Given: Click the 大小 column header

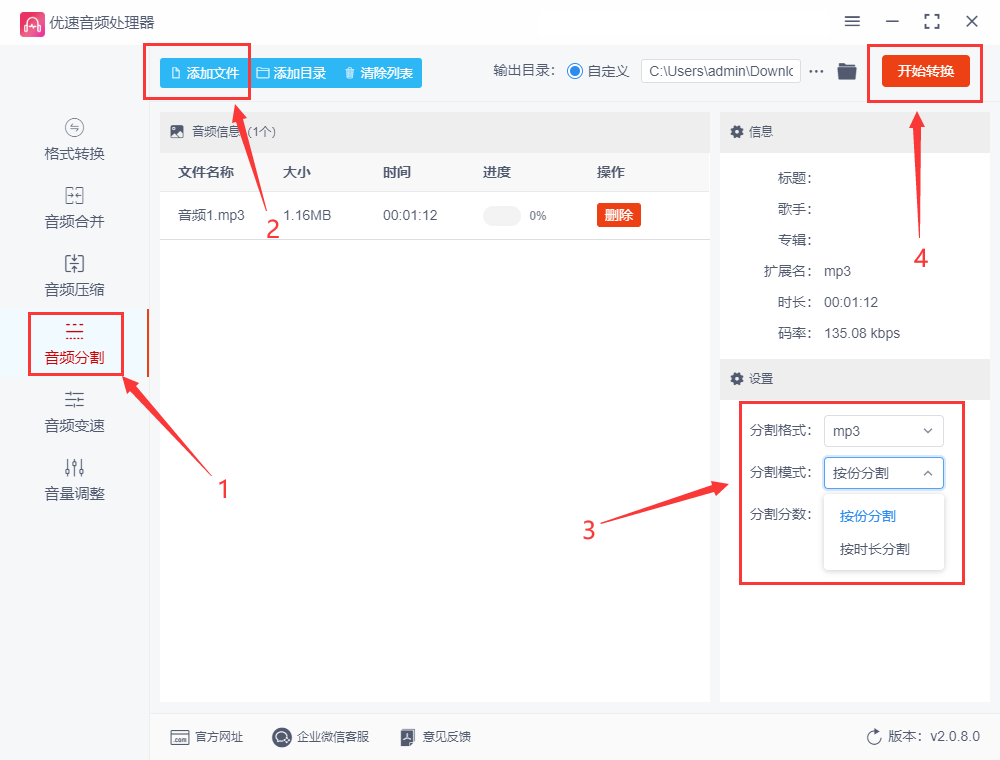Looking at the screenshot, I should pos(297,172).
